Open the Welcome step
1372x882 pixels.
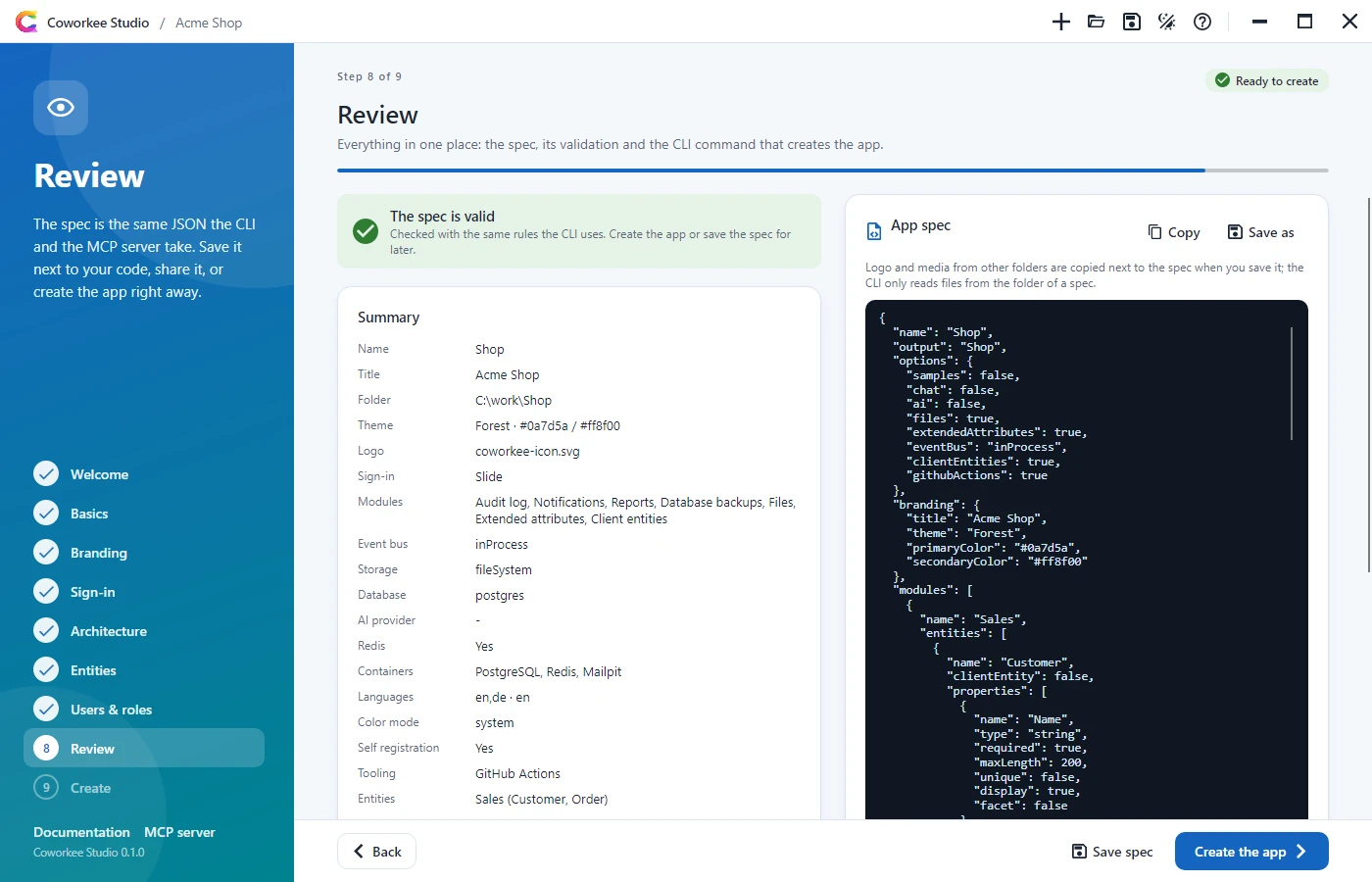(144, 474)
